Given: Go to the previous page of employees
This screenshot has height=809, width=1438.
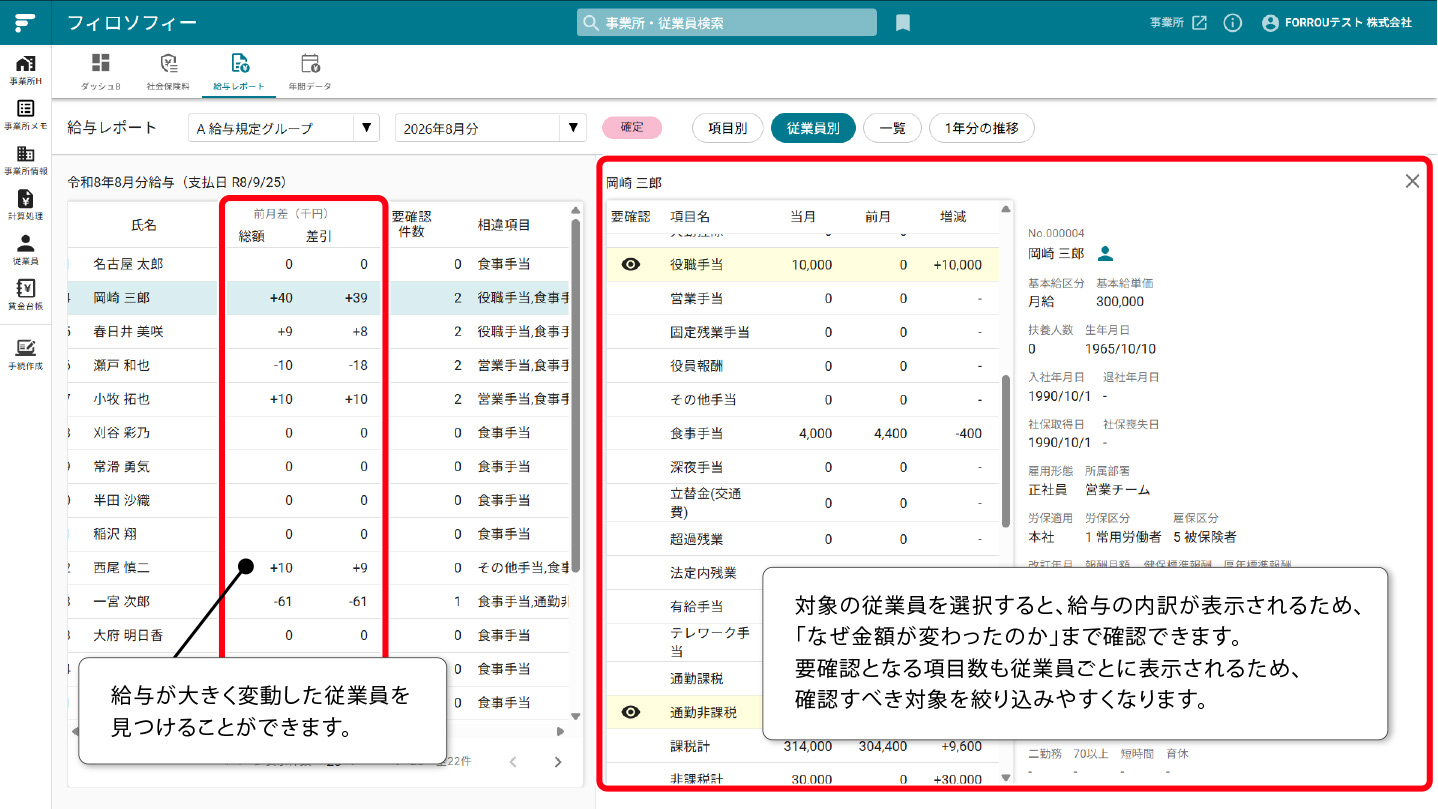Looking at the screenshot, I should click(x=513, y=762).
